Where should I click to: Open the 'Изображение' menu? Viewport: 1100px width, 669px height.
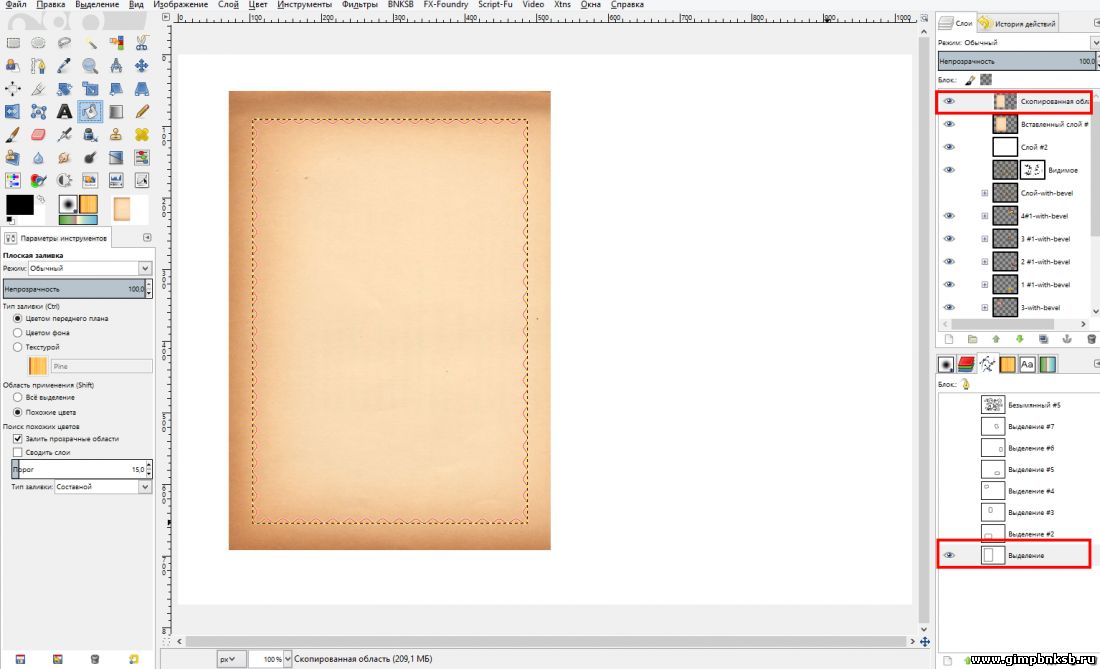[x=181, y=4]
